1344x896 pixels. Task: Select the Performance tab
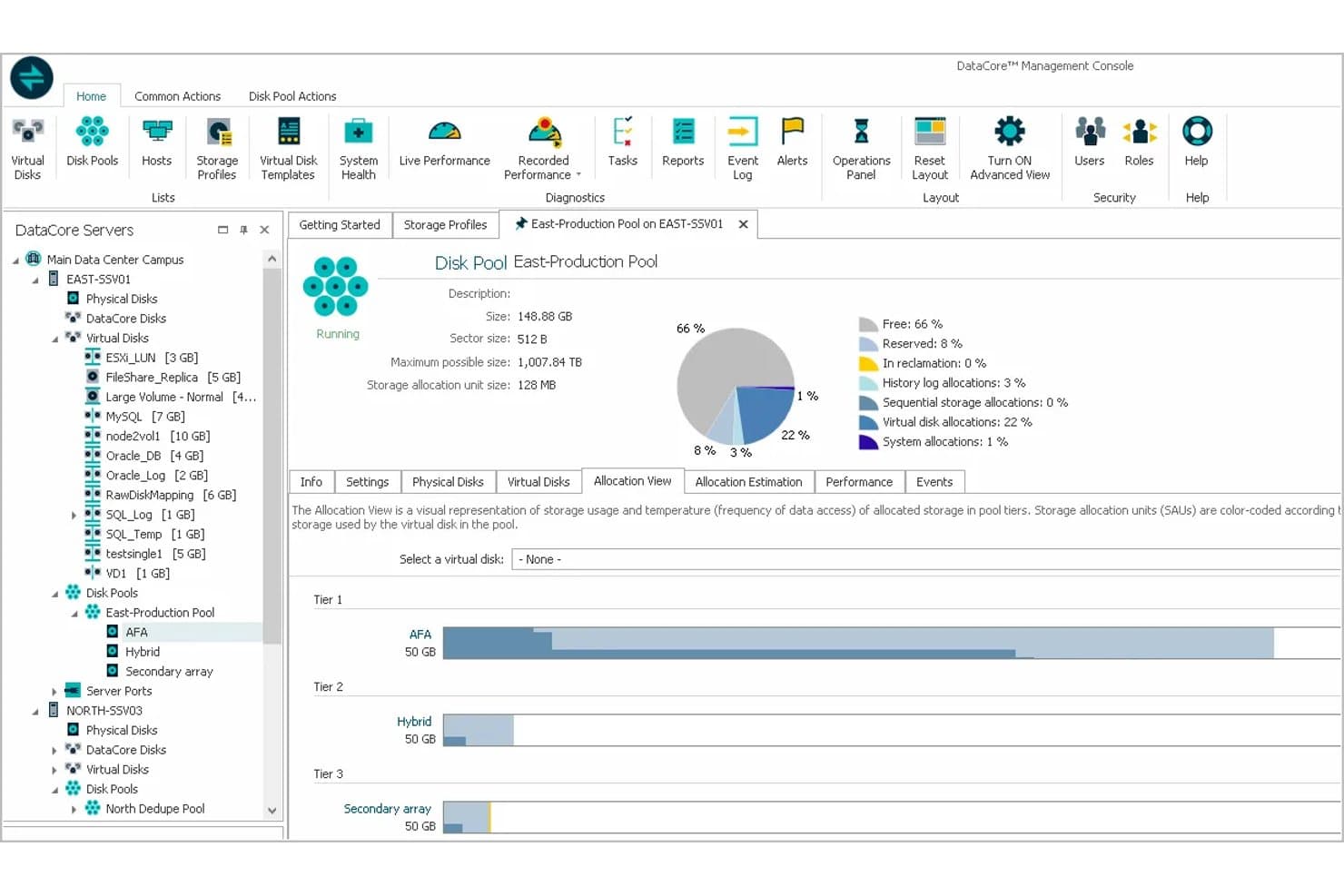coord(859,482)
